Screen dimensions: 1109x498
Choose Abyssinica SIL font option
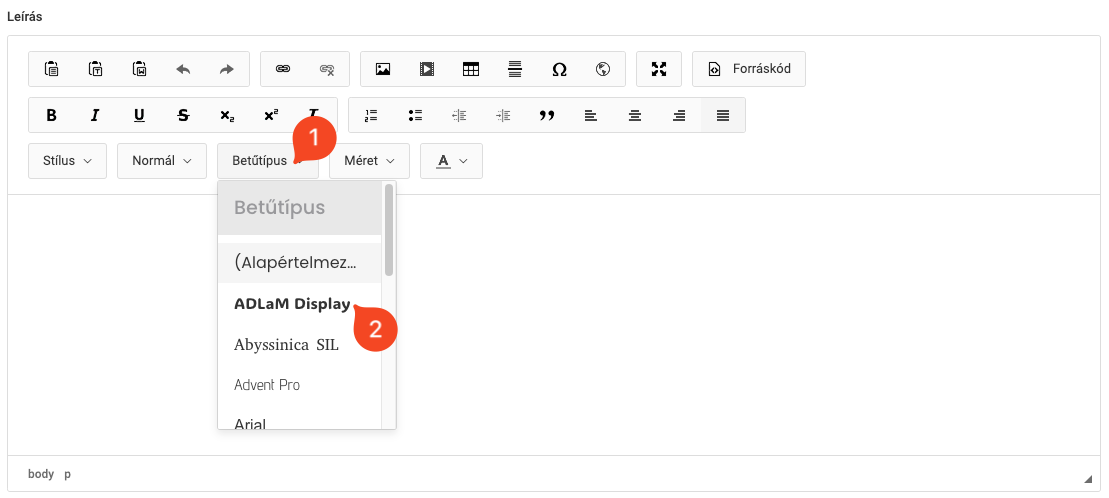coord(286,345)
